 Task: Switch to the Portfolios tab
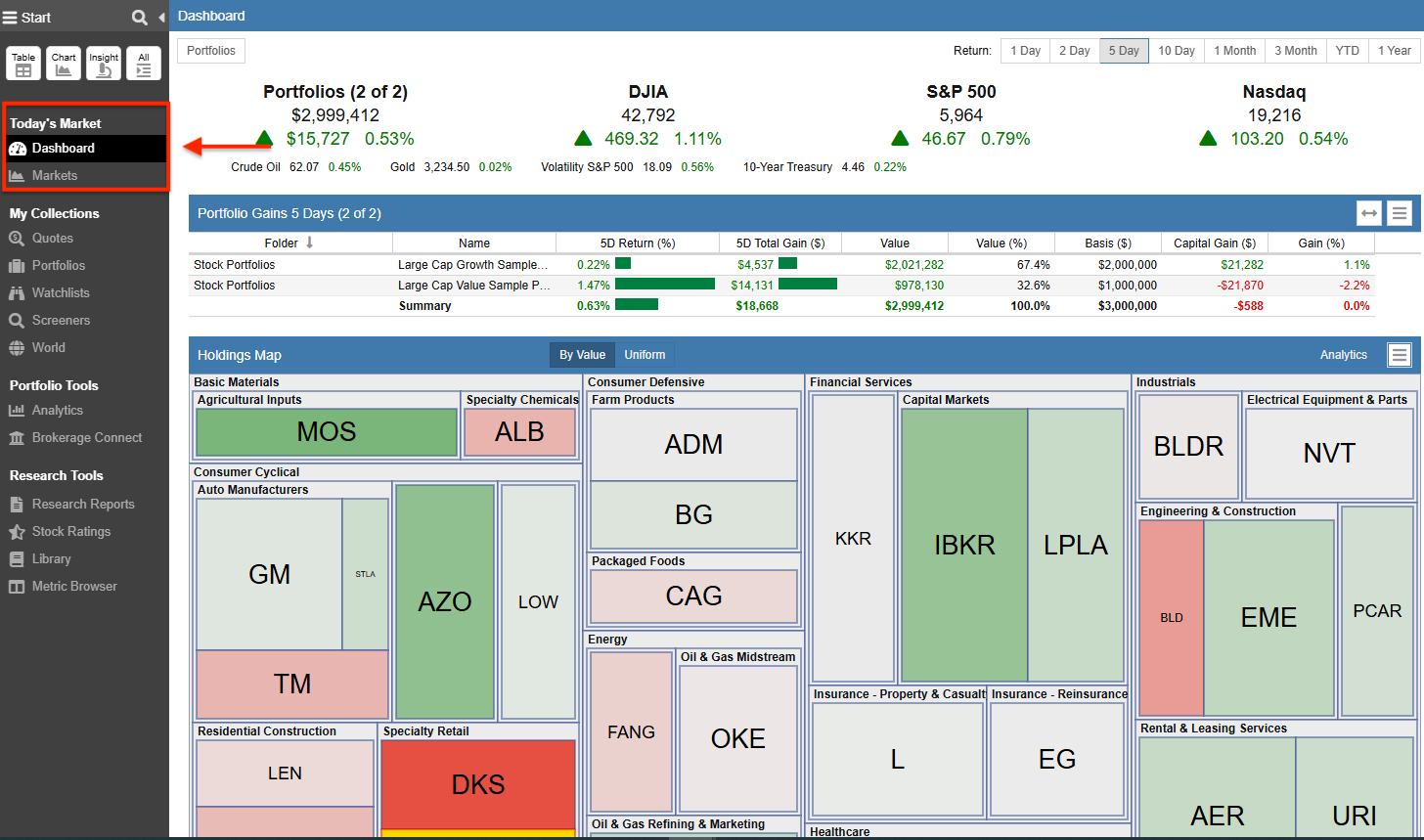tap(210, 50)
